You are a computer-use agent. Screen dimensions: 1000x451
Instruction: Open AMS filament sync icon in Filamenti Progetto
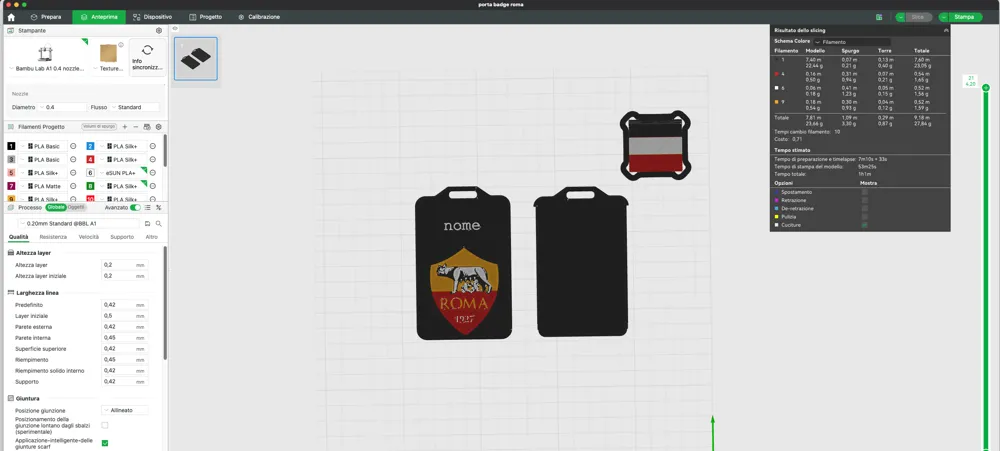pyautogui.click(x=147, y=127)
